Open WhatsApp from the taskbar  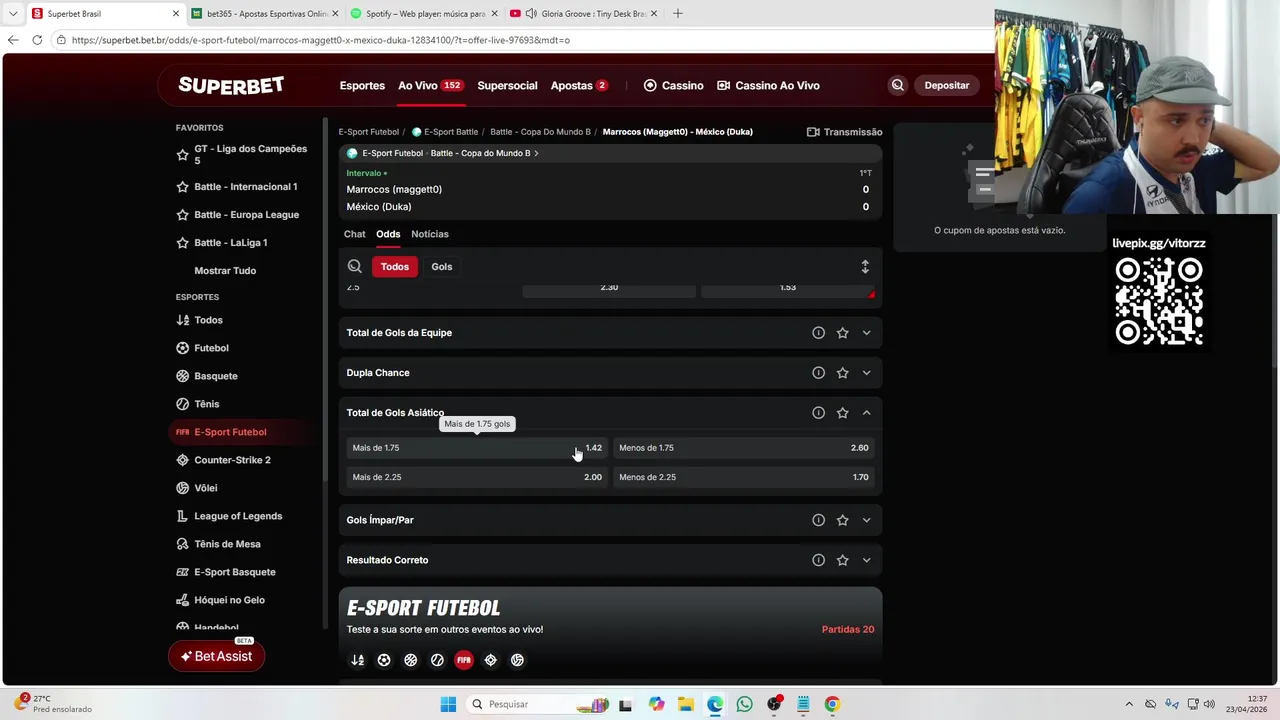pos(744,704)
